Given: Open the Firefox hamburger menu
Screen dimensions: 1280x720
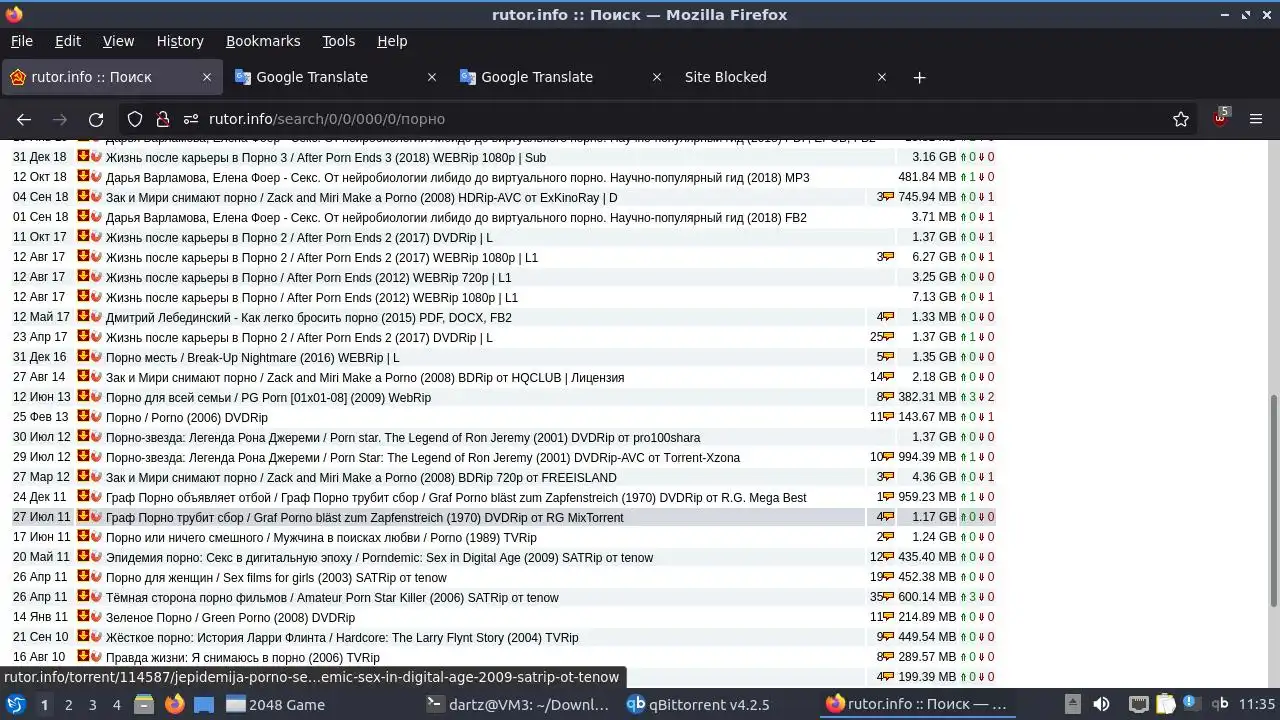Looking at the screenshot, I should pos(1256,119).
